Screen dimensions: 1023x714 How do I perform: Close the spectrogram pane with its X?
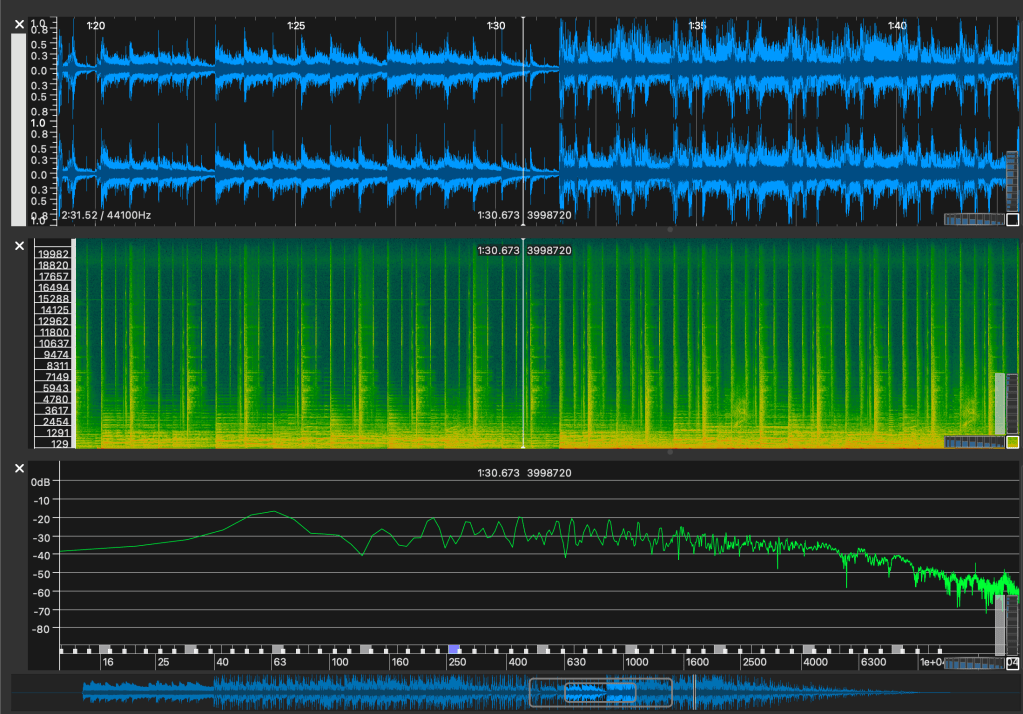point(19,245)
